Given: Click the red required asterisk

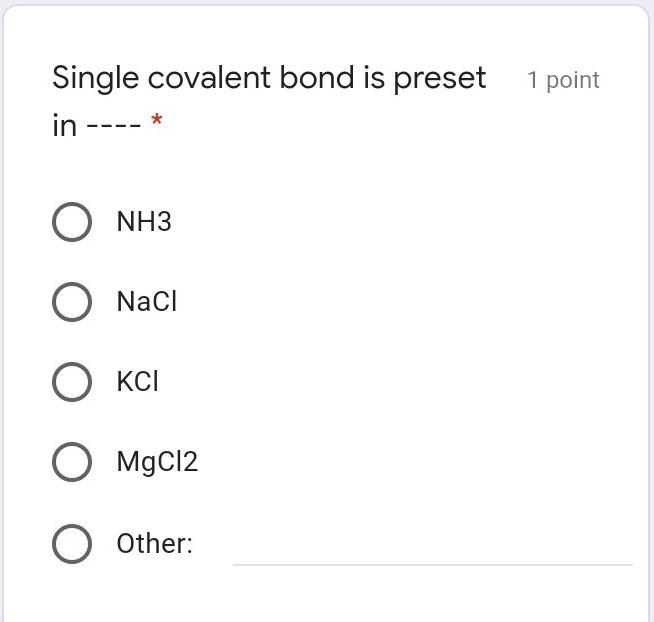Looking at the screenshot, I should (156, 122).
